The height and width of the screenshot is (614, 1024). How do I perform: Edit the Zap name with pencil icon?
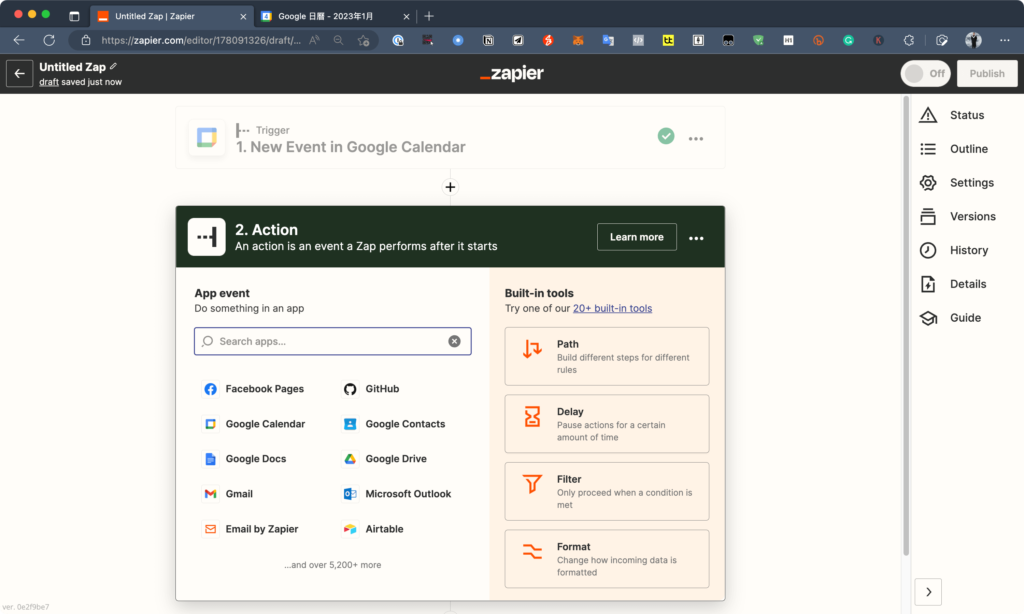(114, 67)
